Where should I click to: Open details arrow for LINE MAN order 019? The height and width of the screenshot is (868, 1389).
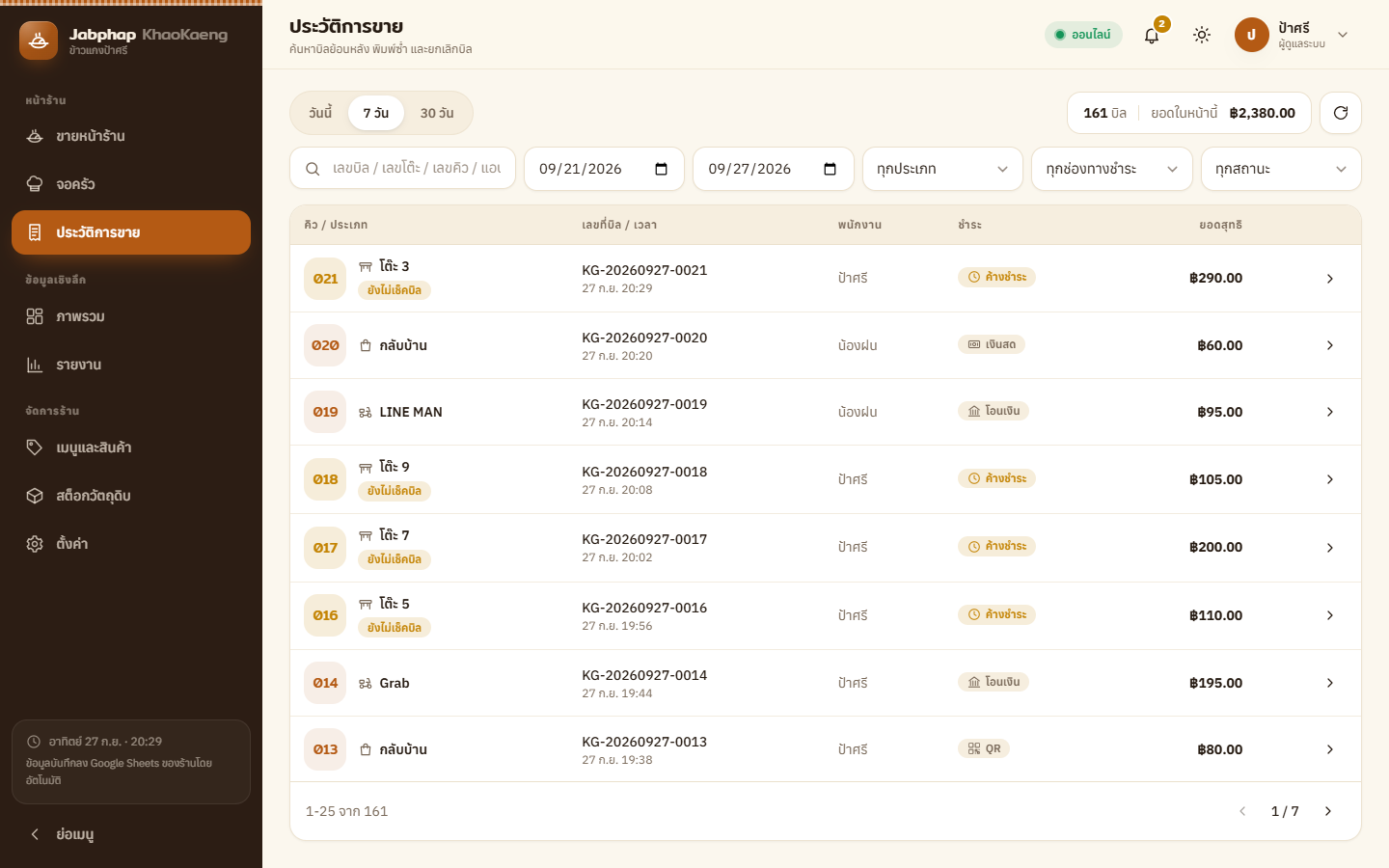pos(1330,412)
